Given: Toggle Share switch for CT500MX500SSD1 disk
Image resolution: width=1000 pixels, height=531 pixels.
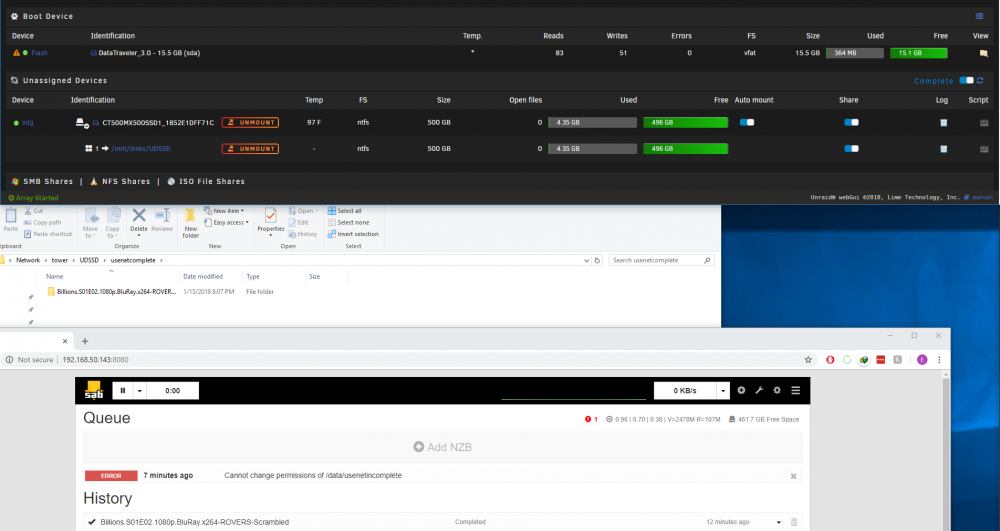Looking at the screenshot, I should [851, 122].
